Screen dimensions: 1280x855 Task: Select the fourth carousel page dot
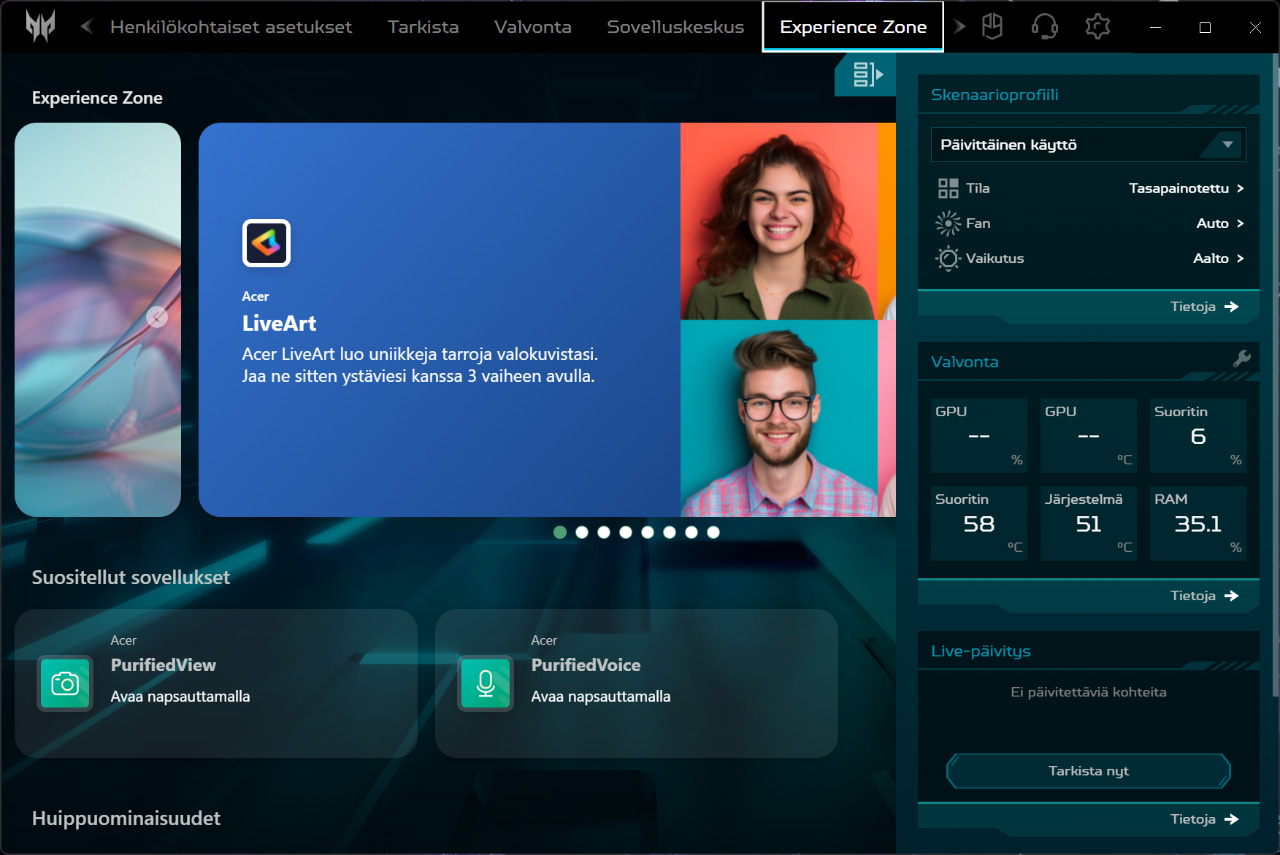click(x=626, y=533)
